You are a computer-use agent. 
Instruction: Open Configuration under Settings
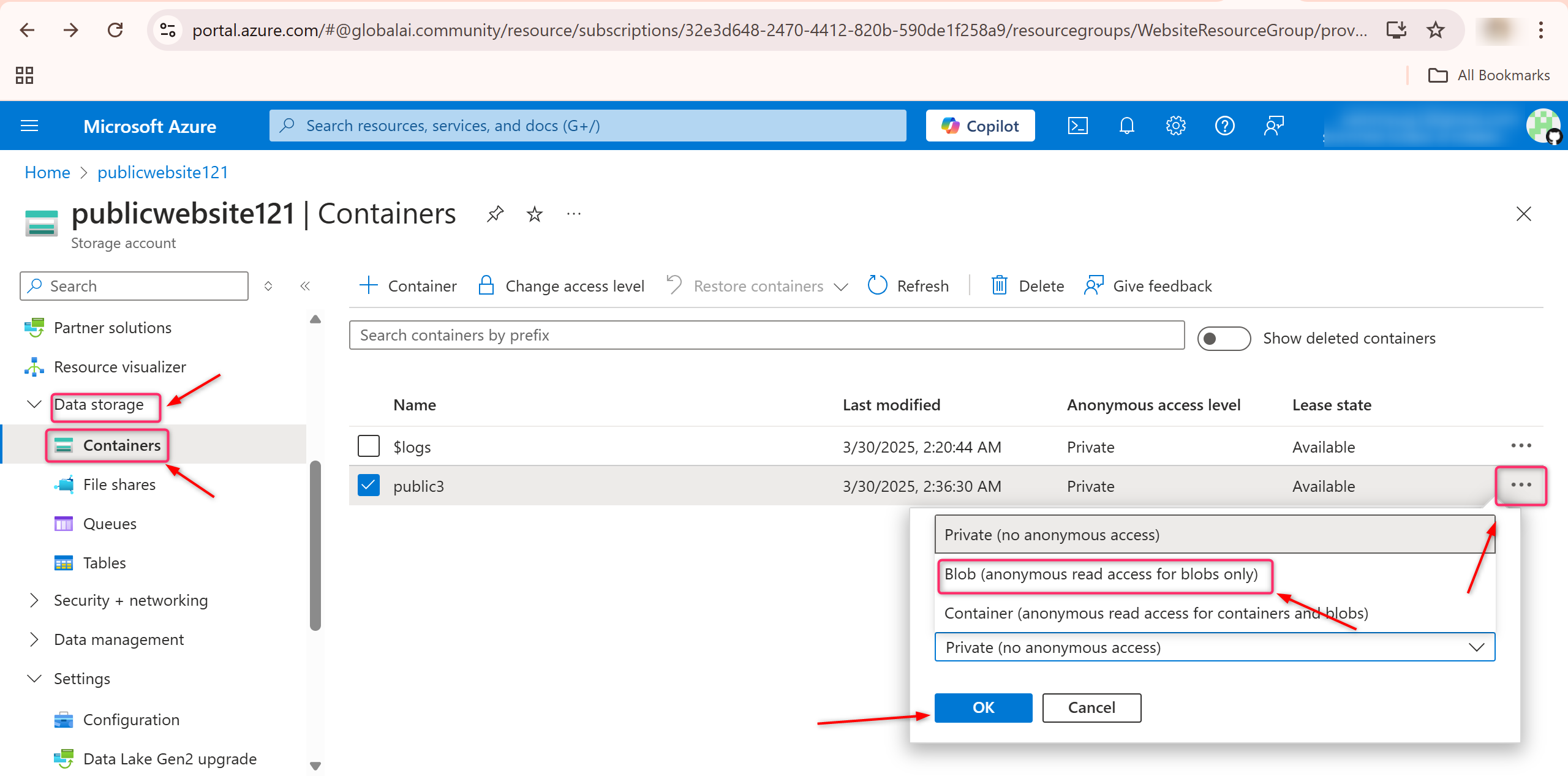coord(131,720)
